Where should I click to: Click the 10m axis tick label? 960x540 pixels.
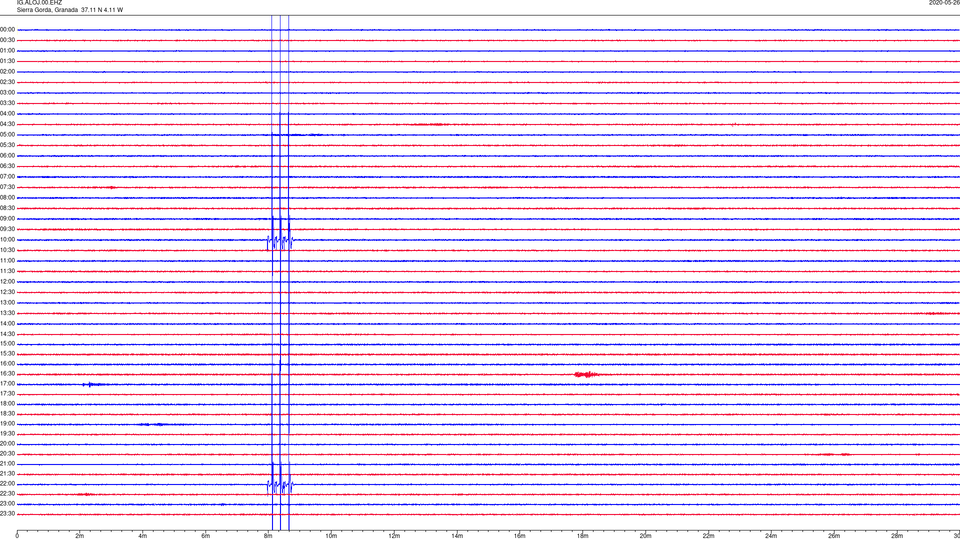[331, 536]
